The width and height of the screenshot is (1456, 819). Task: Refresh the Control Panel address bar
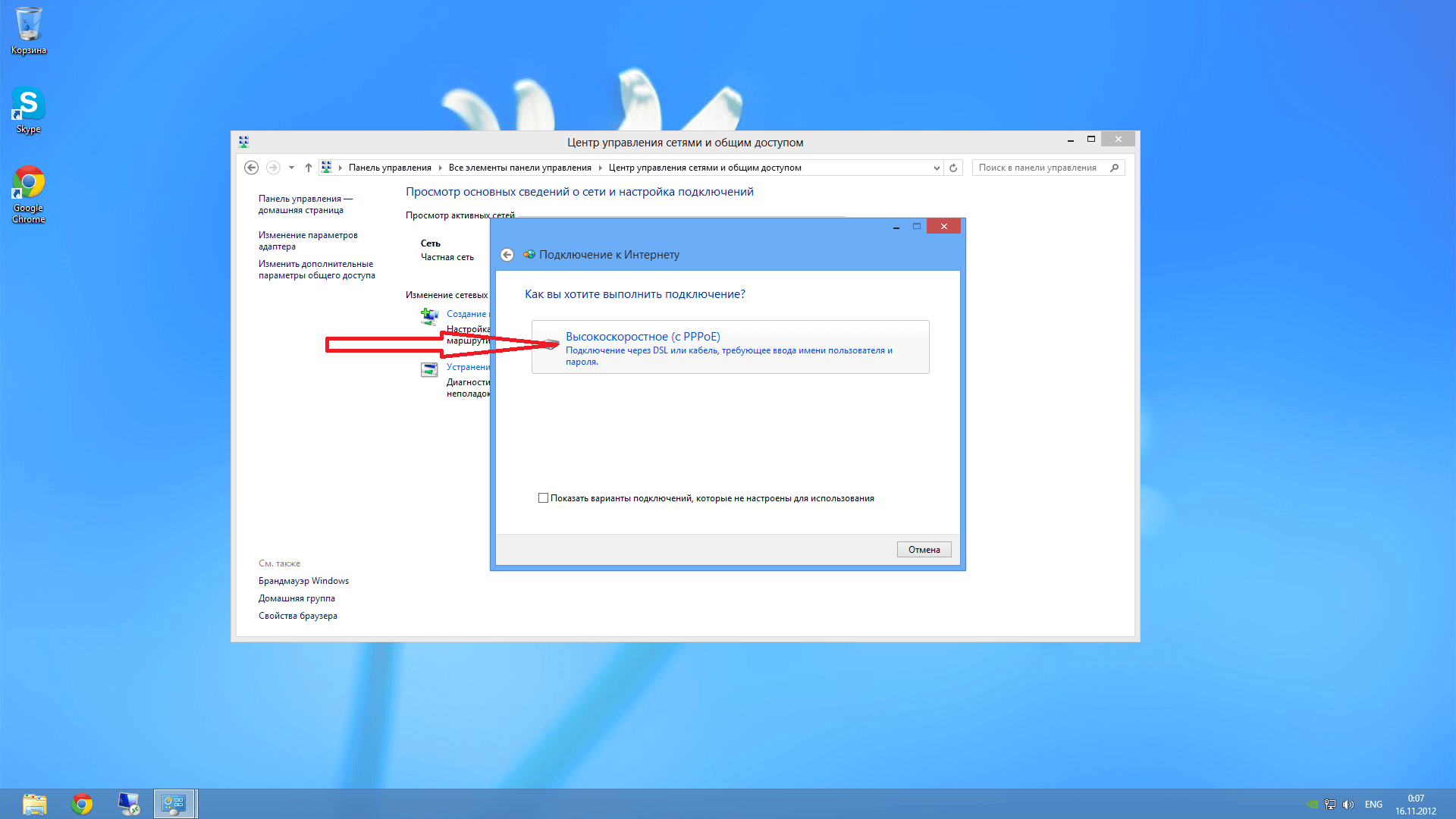coord(953,168)
